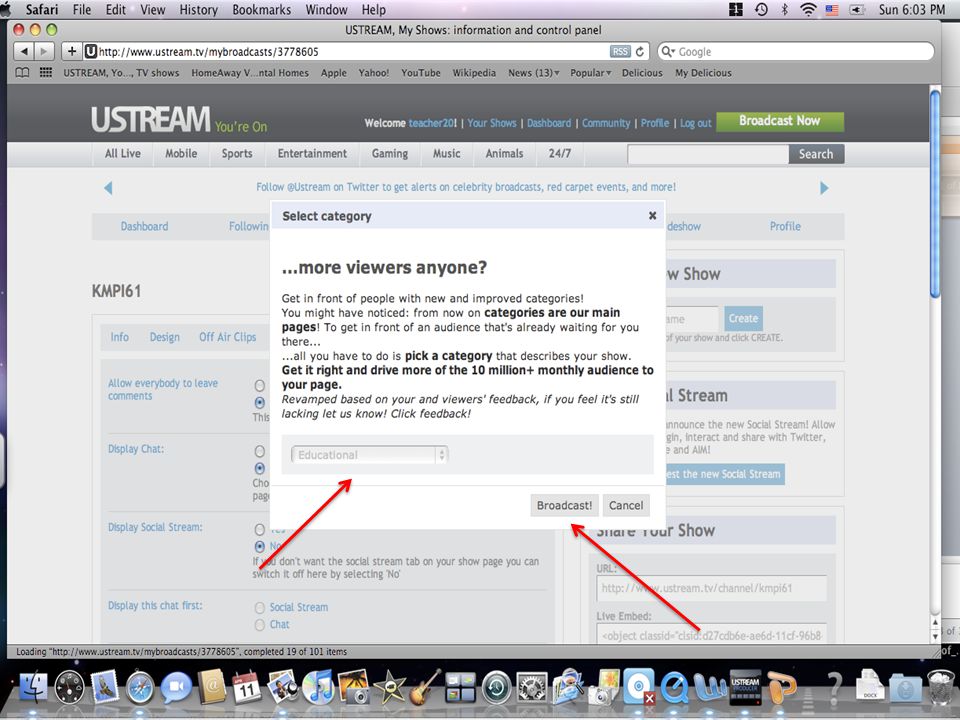The width and height of the screenshot is (960, 720).
Task: Open Ustream Producer in dock
Action: [746, 687]
